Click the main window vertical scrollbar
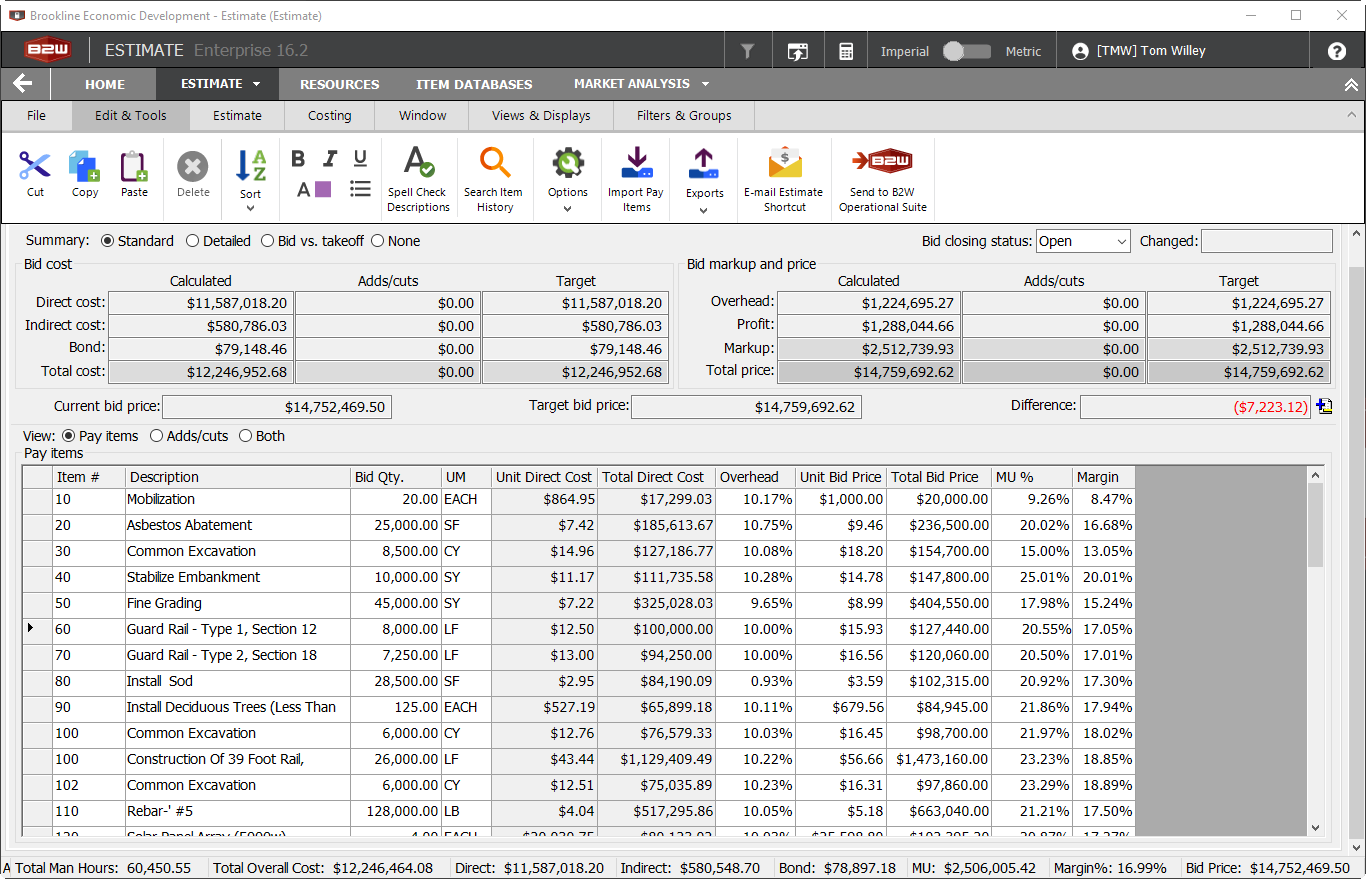 [x=1357, y=540]
